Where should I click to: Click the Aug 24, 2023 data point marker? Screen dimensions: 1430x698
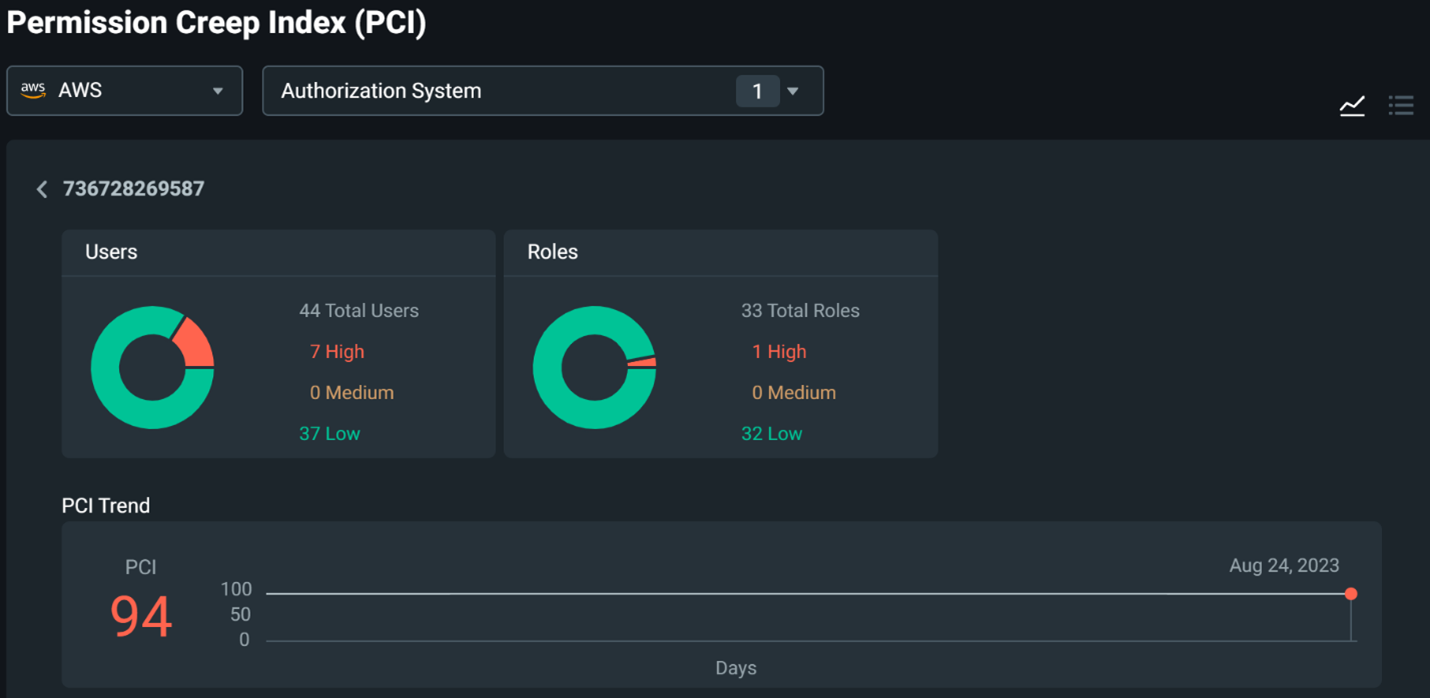tap(1351, 593)
